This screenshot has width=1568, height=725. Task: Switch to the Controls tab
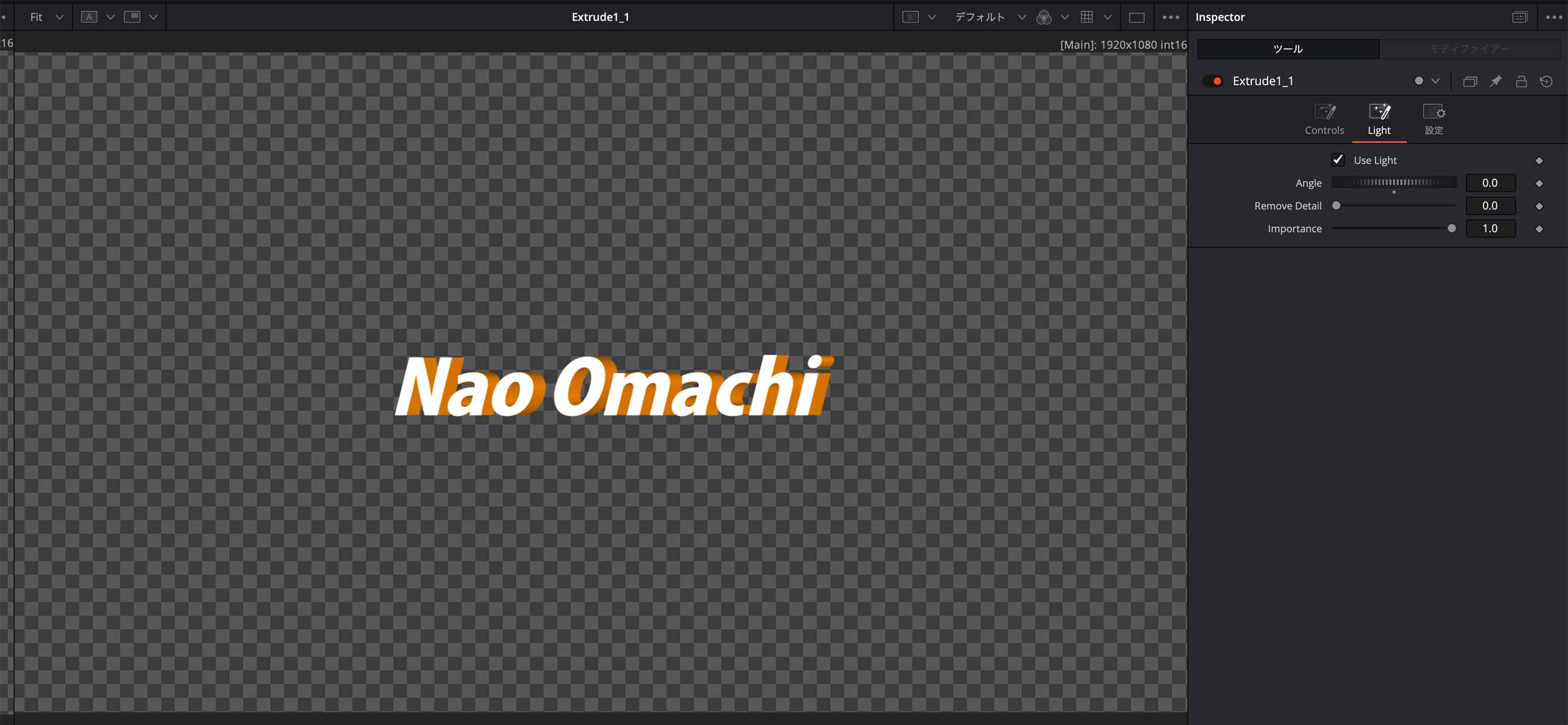point(1324,119)
